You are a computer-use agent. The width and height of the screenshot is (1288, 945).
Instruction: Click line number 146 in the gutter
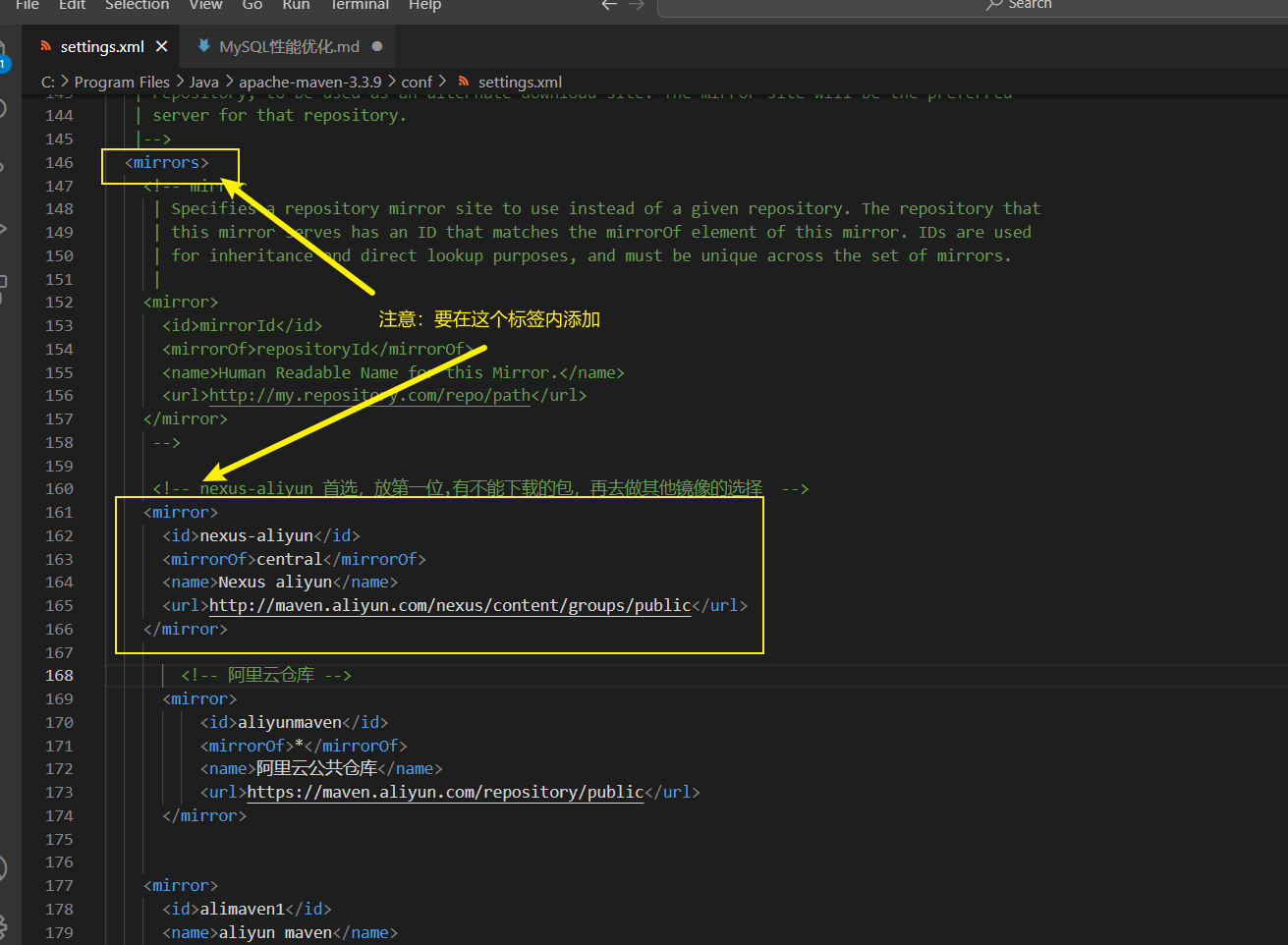[x=59, y=163]
